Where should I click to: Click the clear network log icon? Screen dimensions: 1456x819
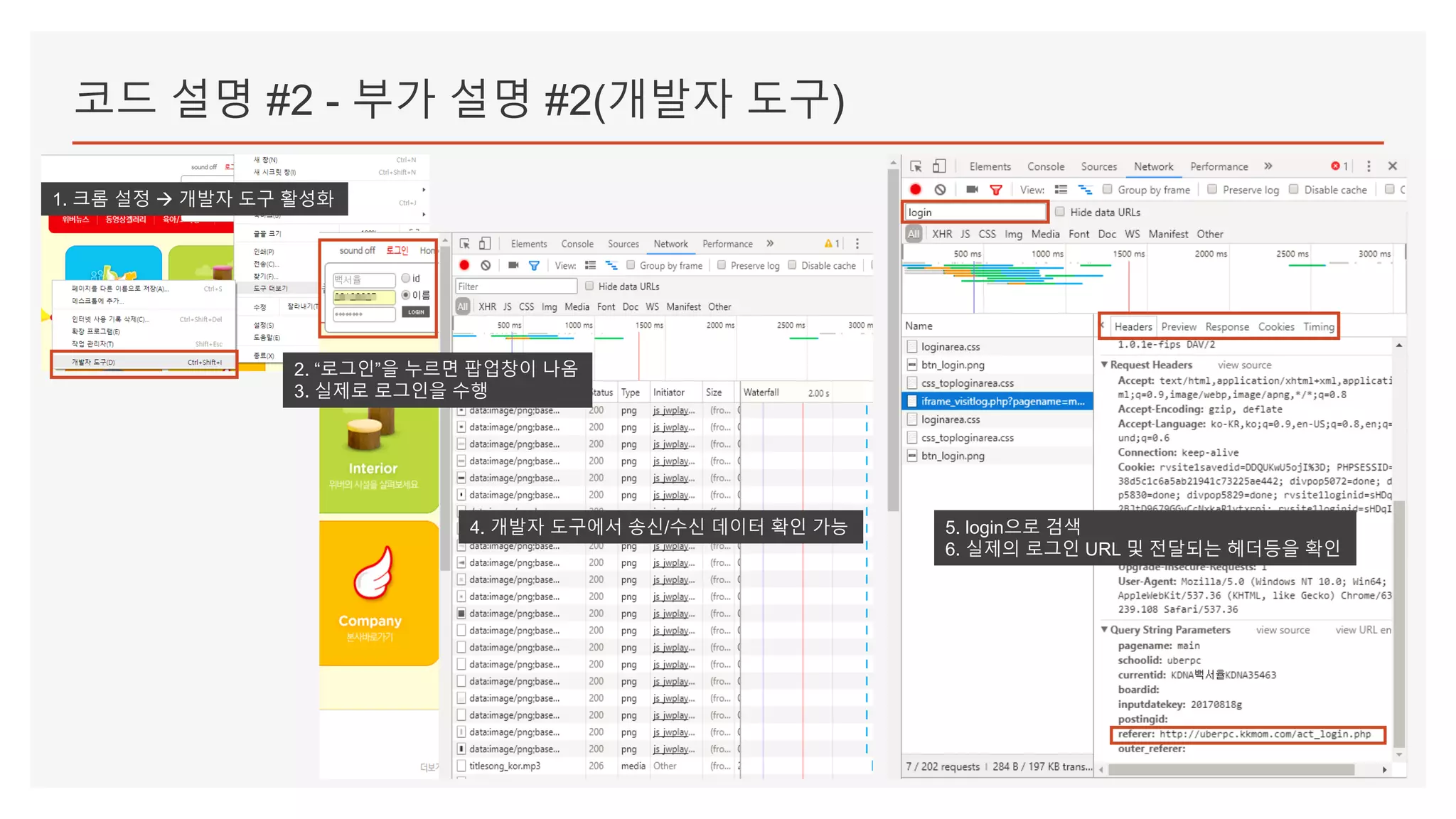pos(940,189)
